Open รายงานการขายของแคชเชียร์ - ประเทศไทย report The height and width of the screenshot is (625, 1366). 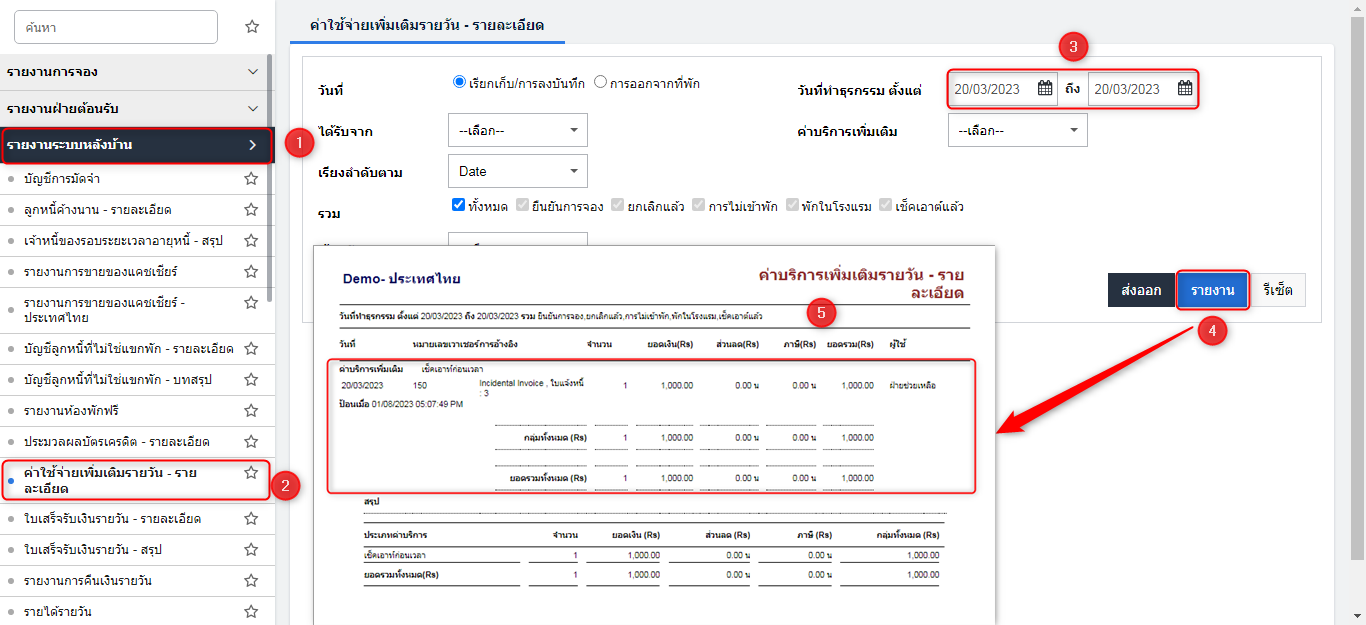104,310
